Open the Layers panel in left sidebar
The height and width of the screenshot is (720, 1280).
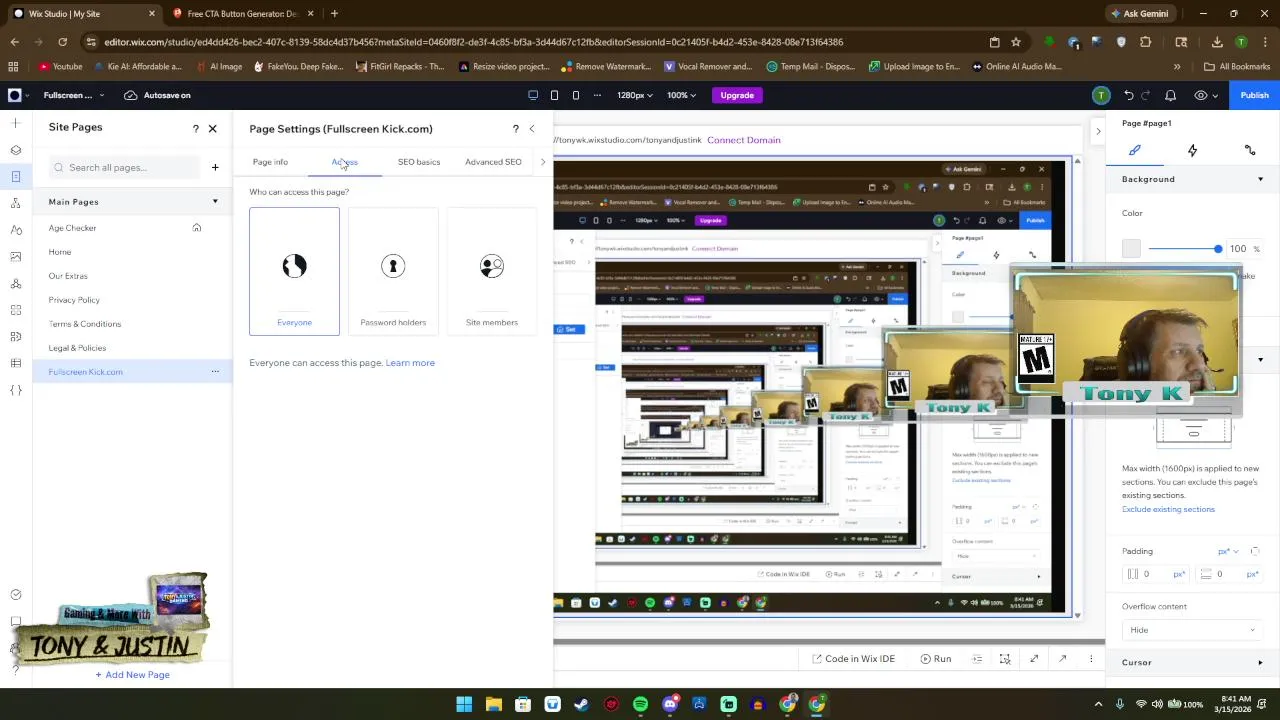tap(15, 150)
